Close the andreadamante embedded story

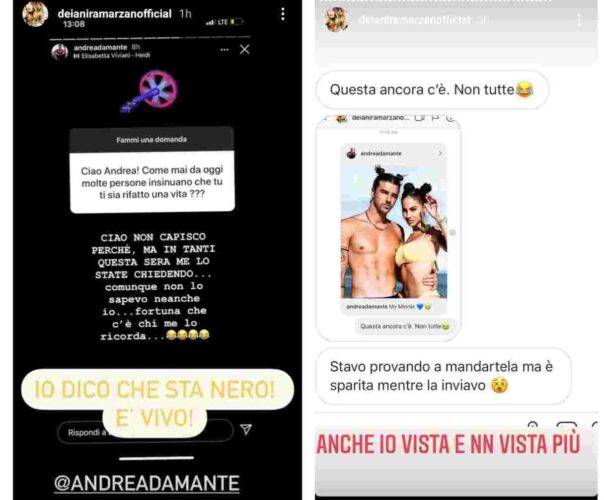pos(245,49)
